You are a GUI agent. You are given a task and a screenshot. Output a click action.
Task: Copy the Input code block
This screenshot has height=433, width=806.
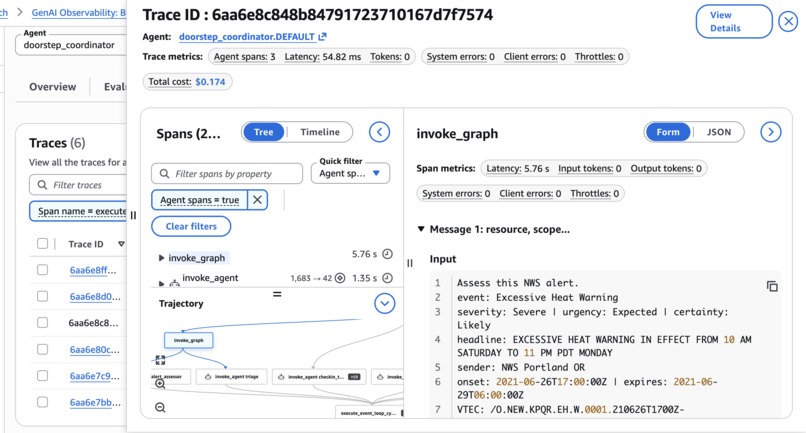772,286
